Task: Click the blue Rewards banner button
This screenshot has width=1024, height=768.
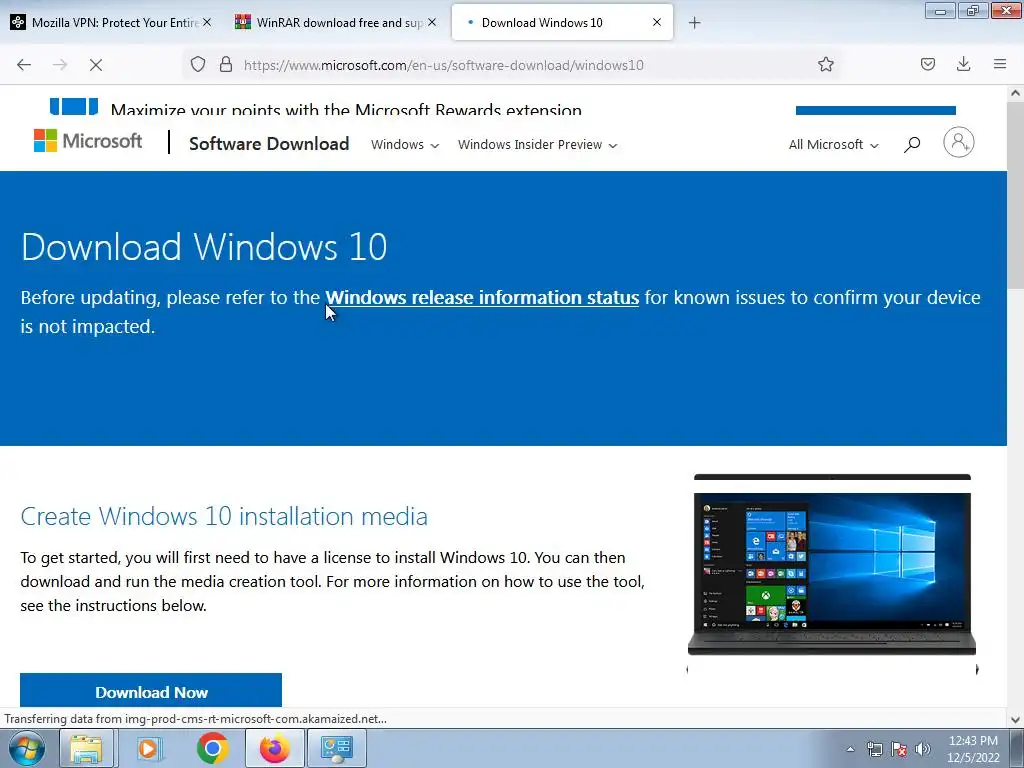Action: coord(876,110)
